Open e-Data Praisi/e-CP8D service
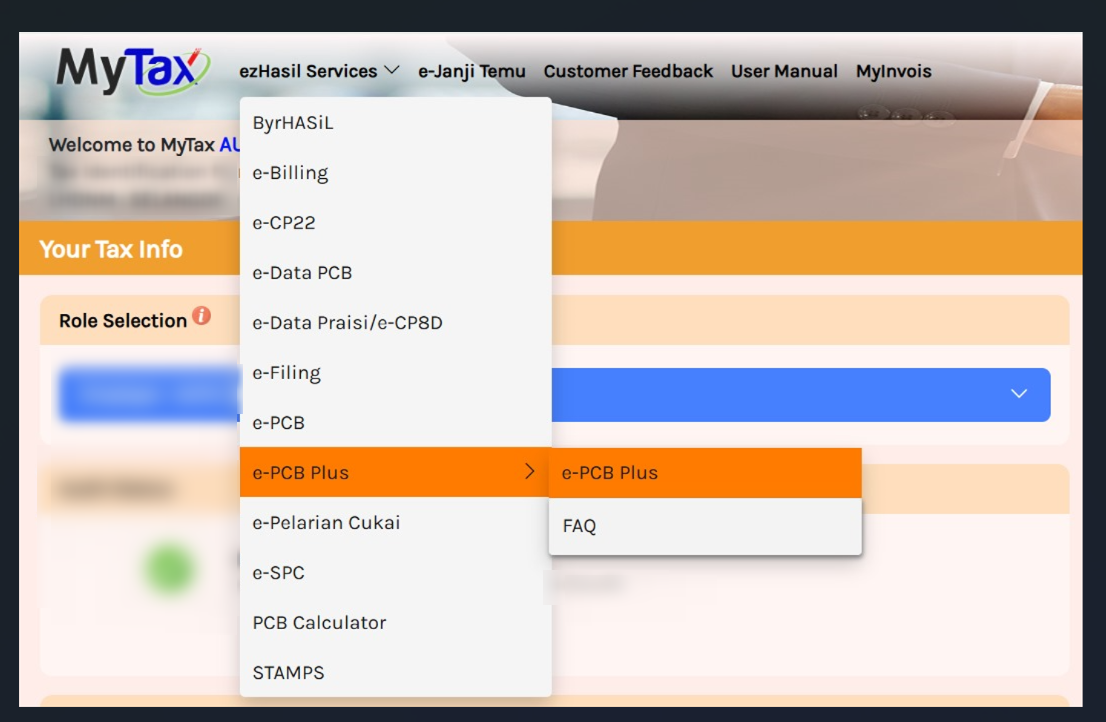Image resolution: width=1106 pixels, height=722 pixels. point(396,323)
